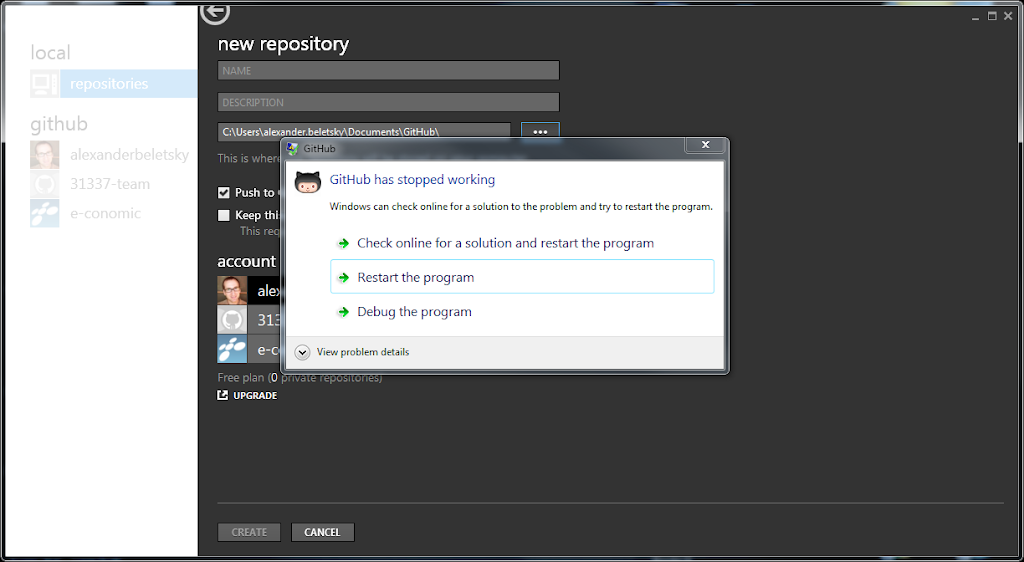This screenshot has width=1024, height=562.
Task: Click the 'new repository' heading text
Action: click(x=283, y=44)
